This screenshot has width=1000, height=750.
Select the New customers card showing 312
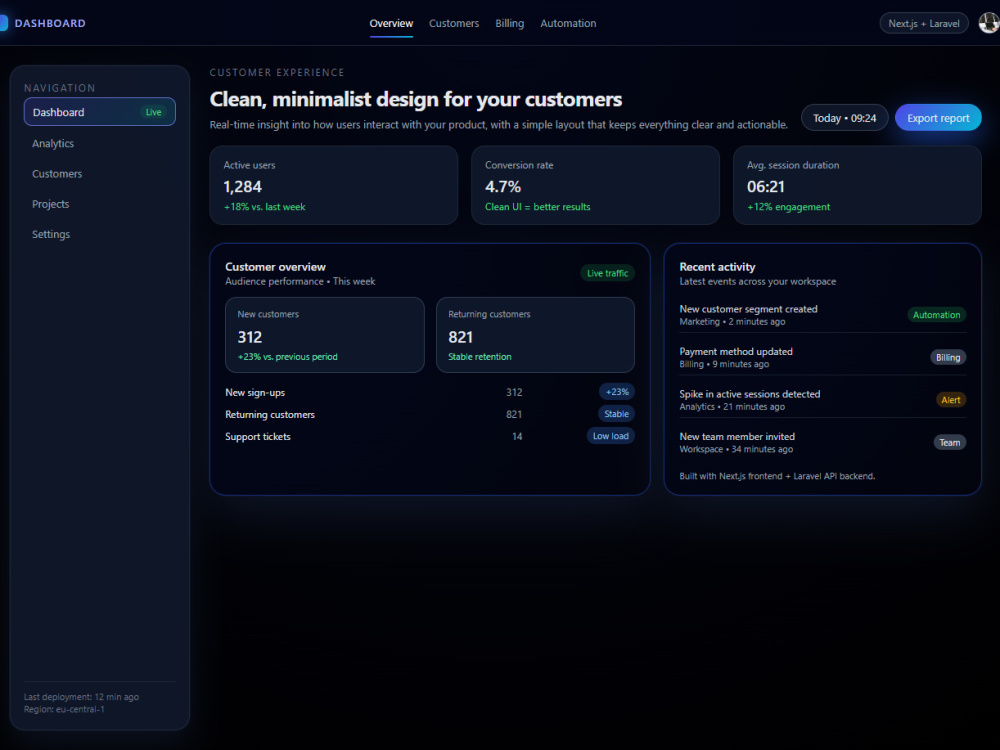coord(325,335)
